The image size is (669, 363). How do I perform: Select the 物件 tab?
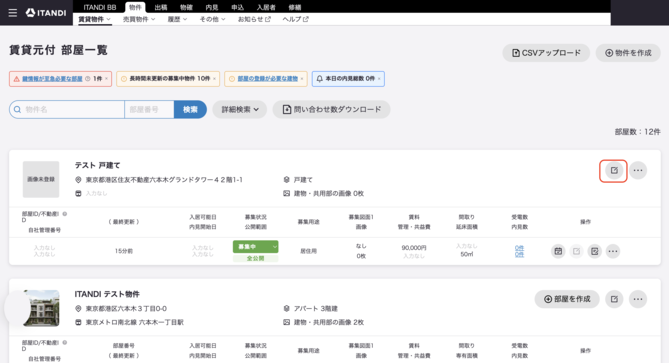135,7
